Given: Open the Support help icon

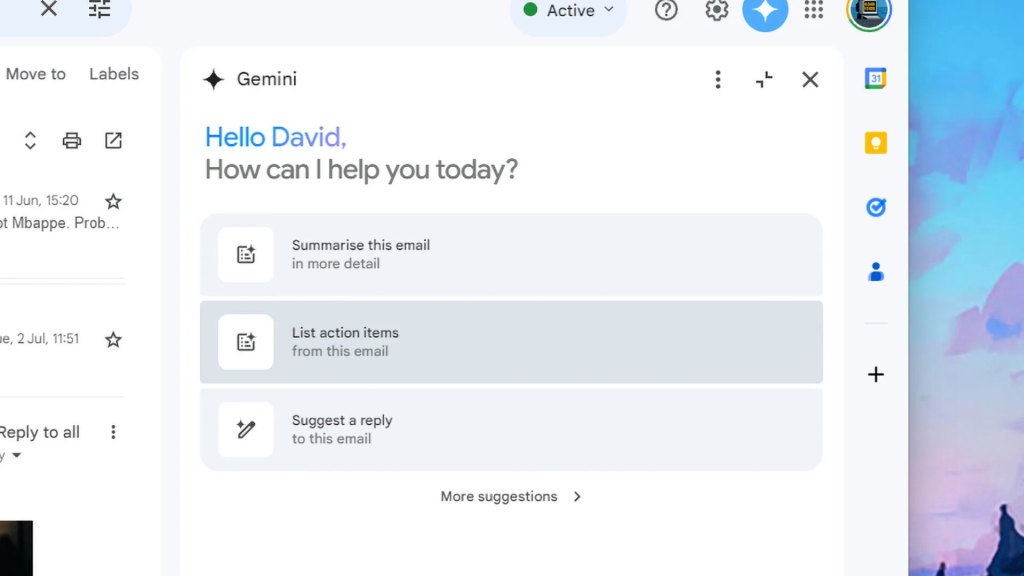Looking at the screenshot, I should click(666, 10).
